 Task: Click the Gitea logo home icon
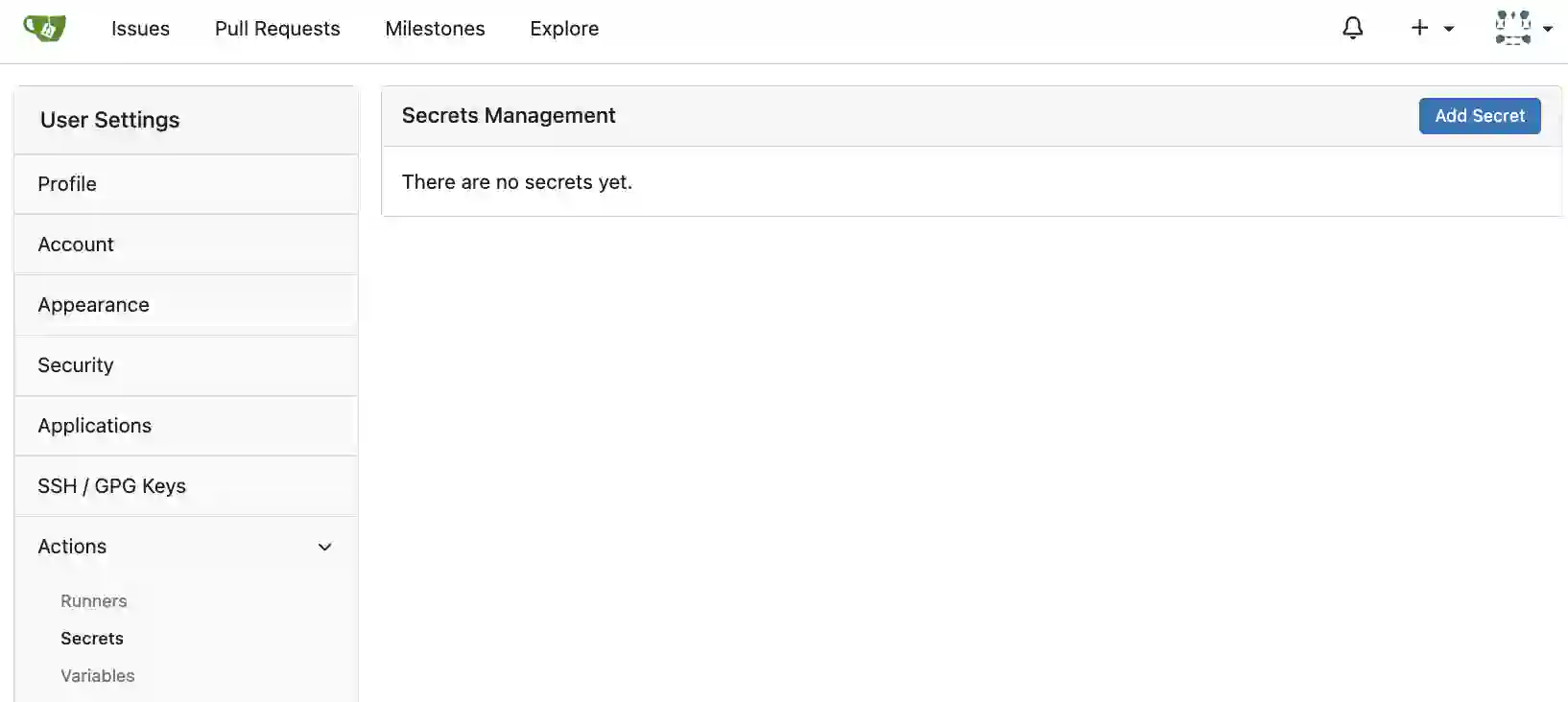point(44,29)
